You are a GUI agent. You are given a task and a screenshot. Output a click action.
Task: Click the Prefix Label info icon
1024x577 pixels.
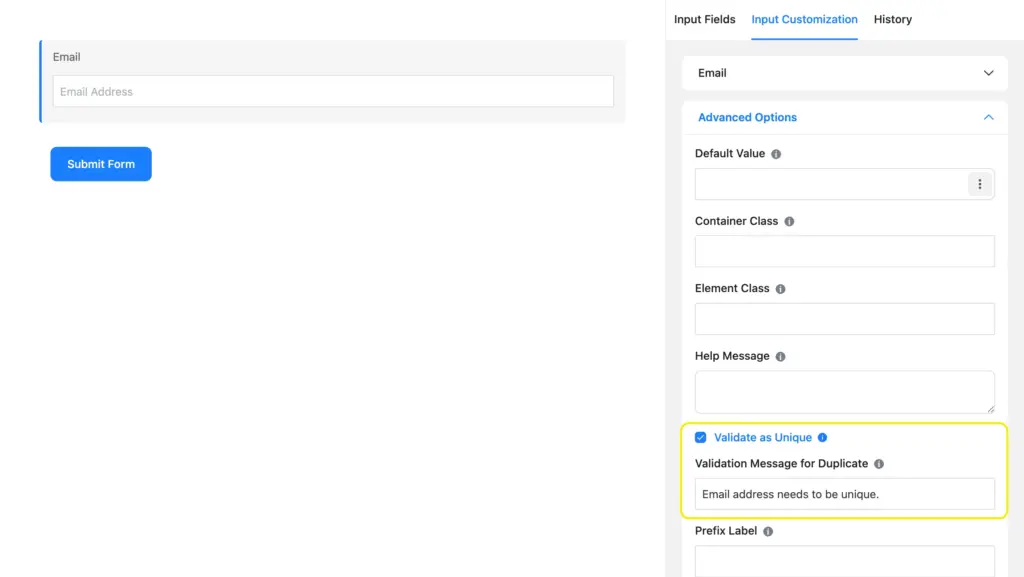coord(767,531)
